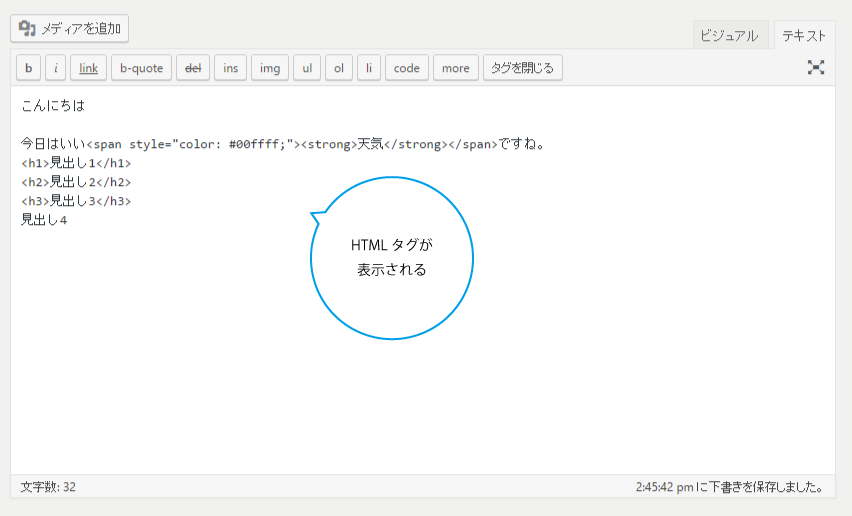This screenshot has height=516, width=852.
Task: Insert an image with img button
Action: point(270,68)
